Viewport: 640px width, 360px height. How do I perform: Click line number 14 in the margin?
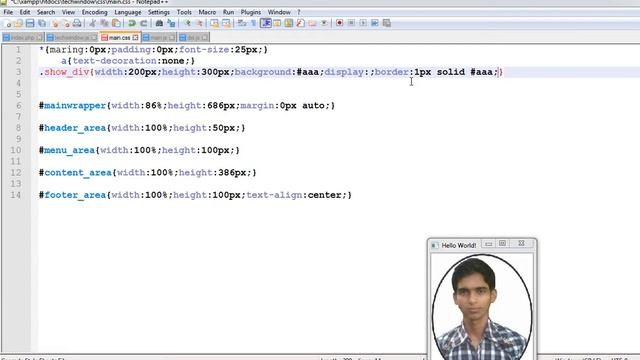[16, 195]
